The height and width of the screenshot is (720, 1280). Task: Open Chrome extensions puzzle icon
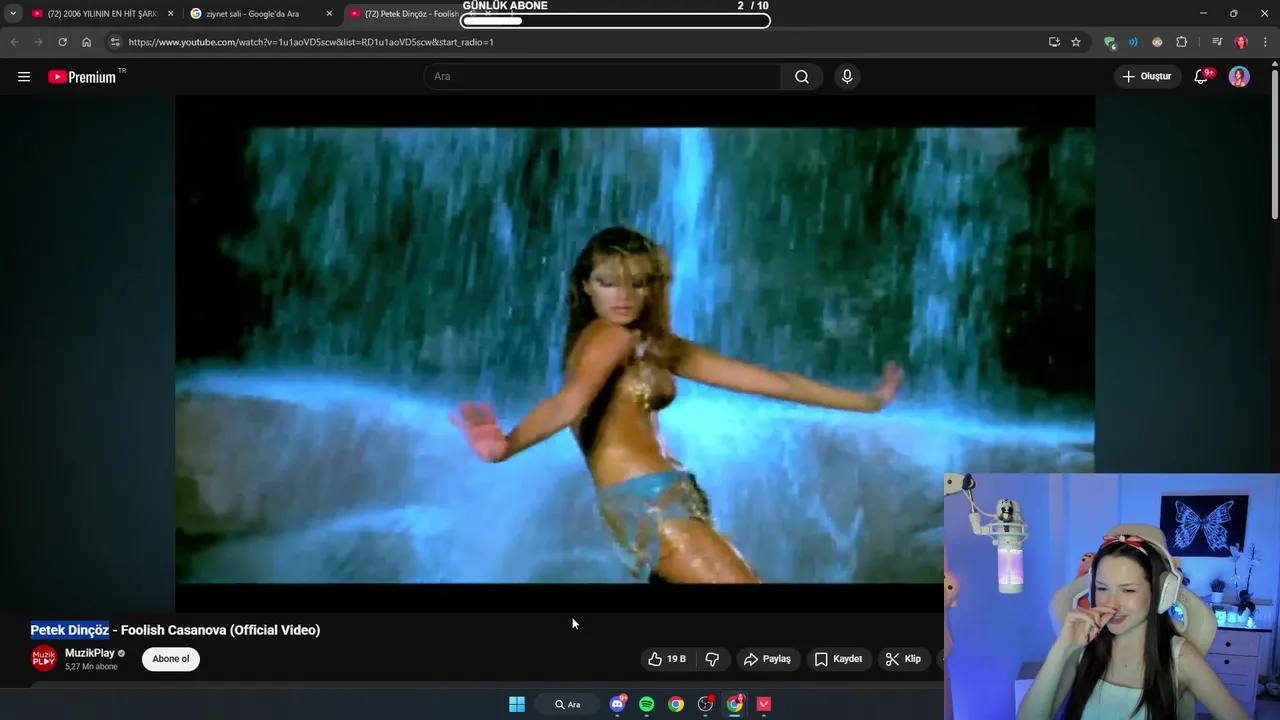click(1181, 42)
